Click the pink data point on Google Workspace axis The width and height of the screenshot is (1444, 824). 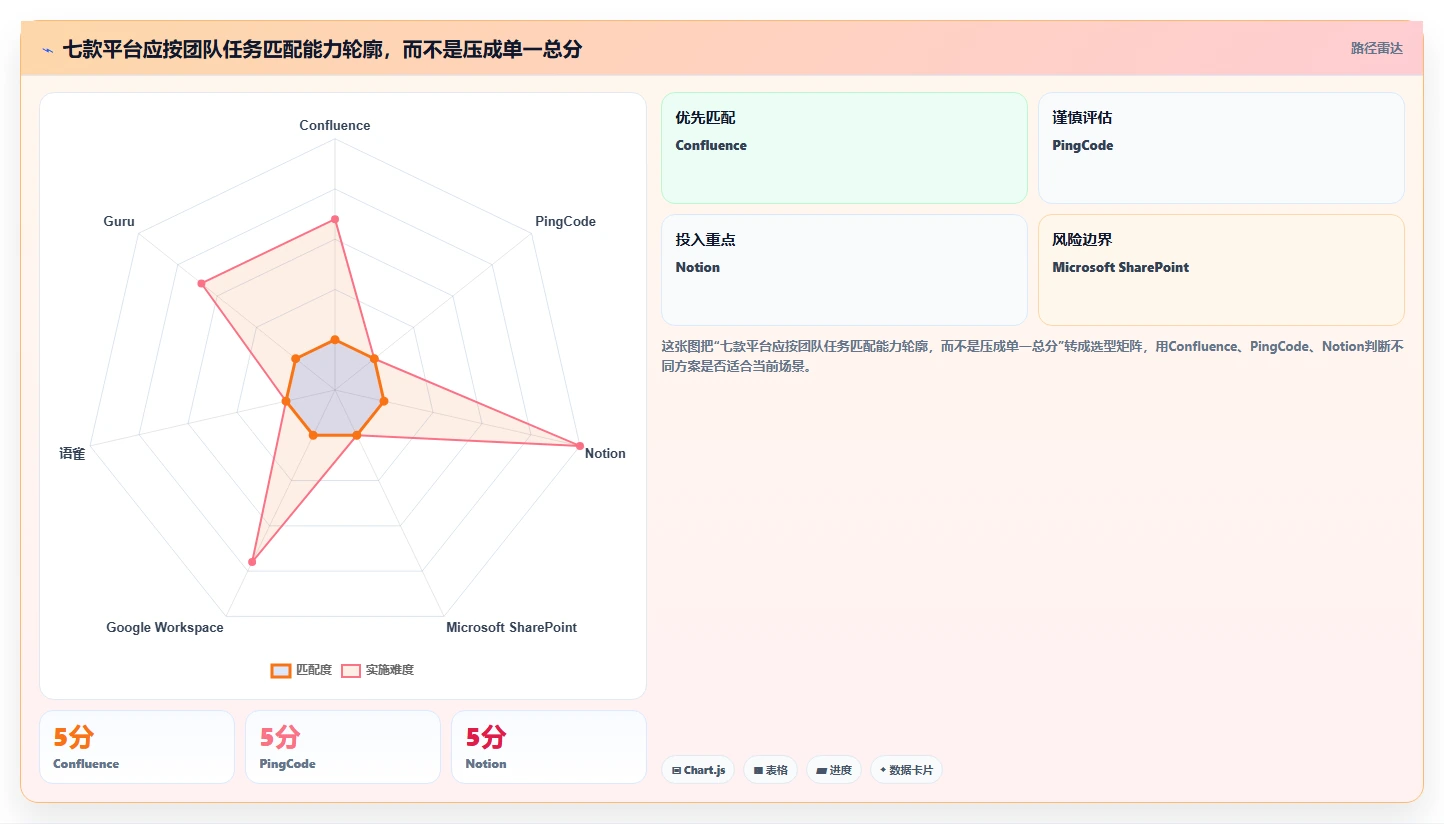(252, 562)
